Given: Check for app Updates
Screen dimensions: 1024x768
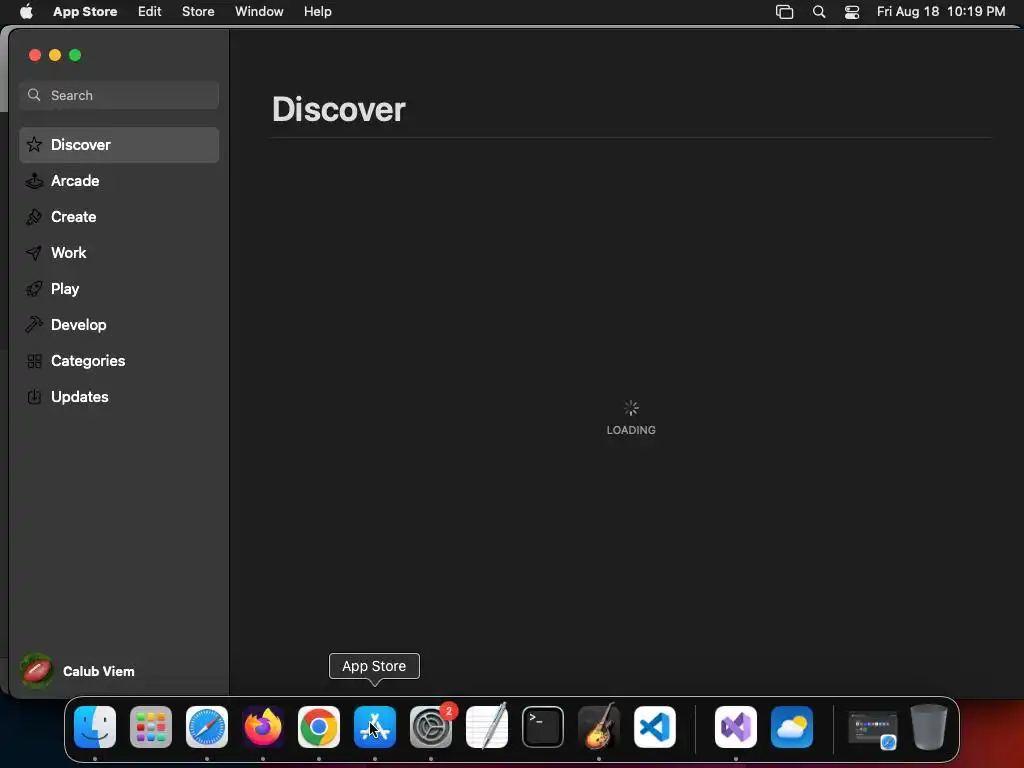Looking at the screenshot, I should [x=119, y=396].
